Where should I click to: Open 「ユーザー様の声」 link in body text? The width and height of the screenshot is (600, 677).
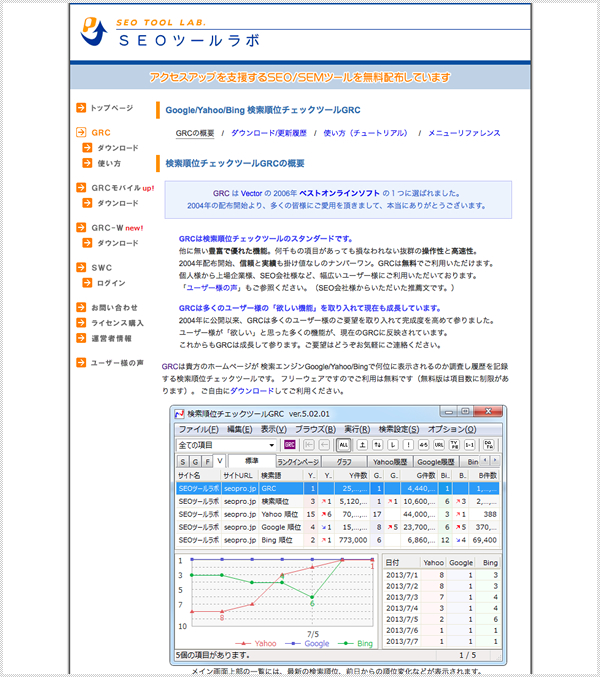click(x=211, y=288)
